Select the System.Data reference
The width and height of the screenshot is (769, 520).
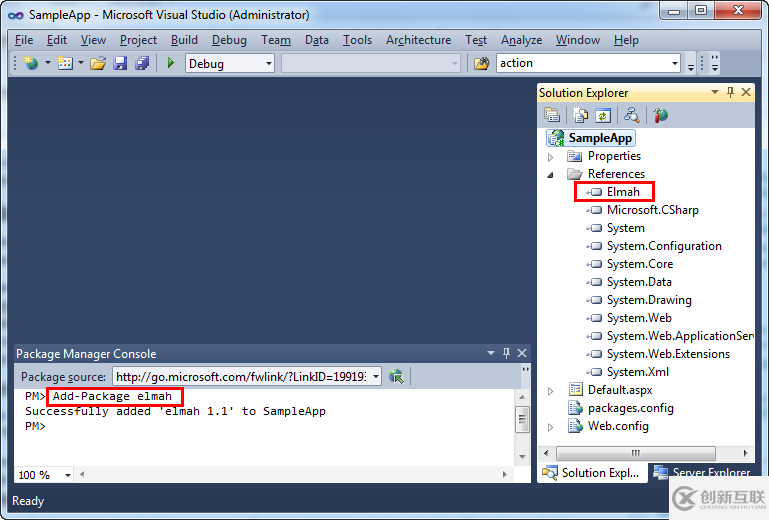point(629,282)
